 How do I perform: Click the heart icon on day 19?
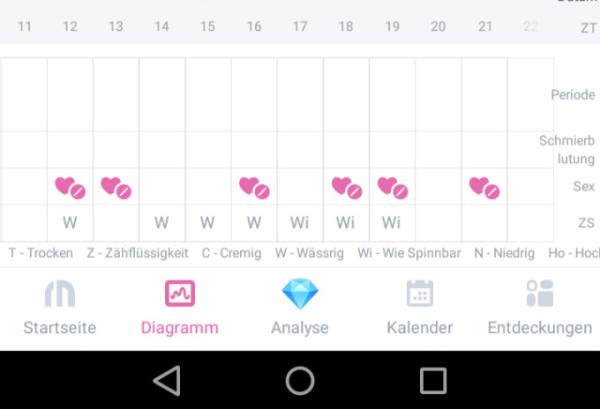[x=393, y=187]
